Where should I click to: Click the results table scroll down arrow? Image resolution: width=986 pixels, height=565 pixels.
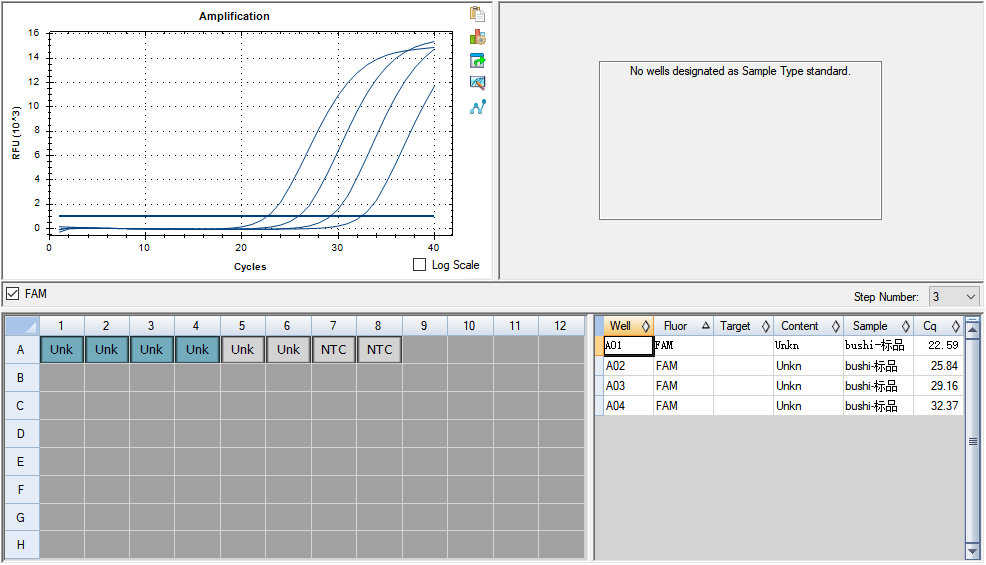(973, 551)
